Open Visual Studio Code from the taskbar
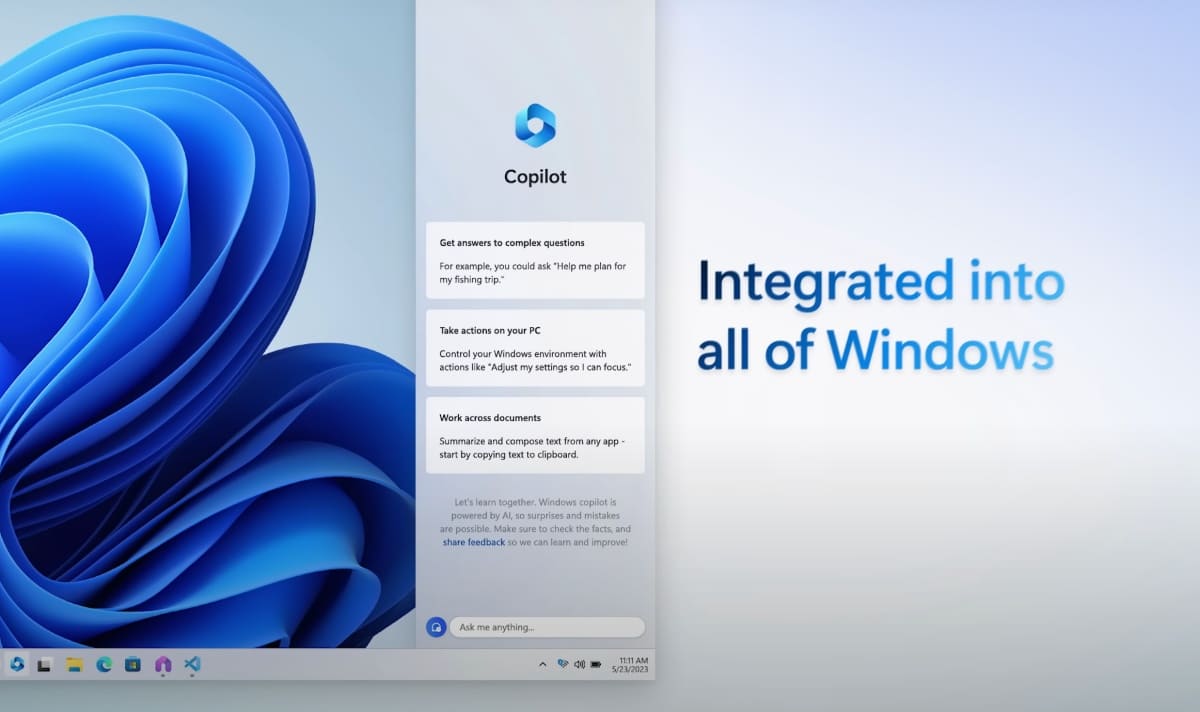The height and width of the screenshot is (712, 1200). click(192, 664)
